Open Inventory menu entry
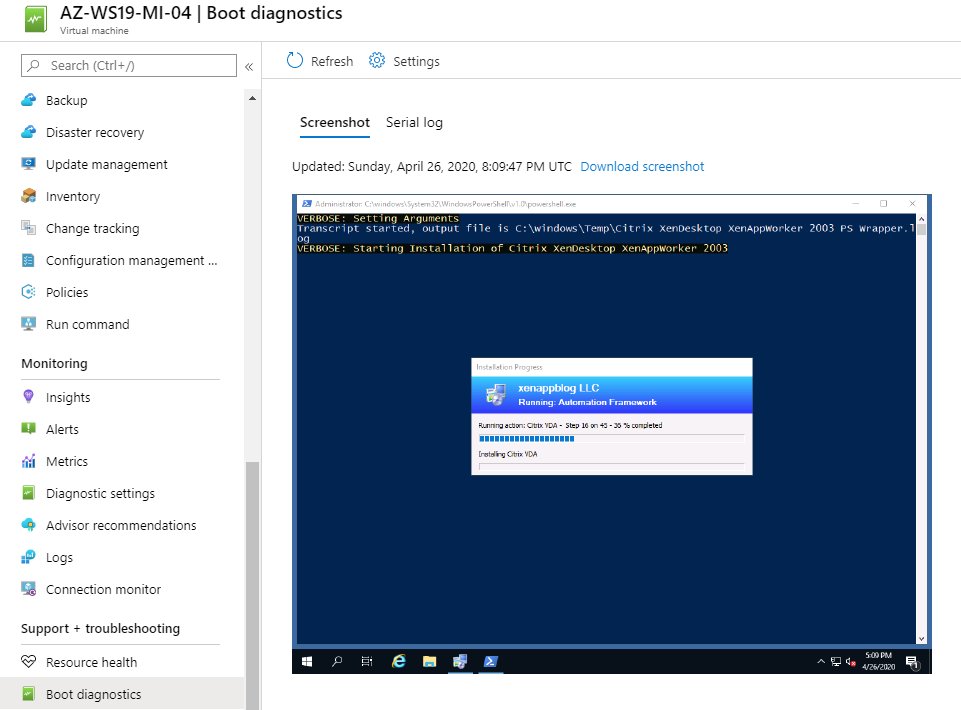The height and width of the screenshot is (710, 961). [73, 196]
